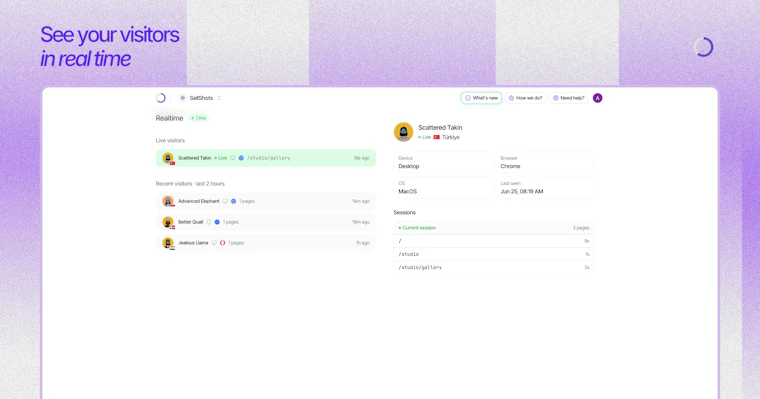Click the 14m ago timestamp
760x399 pixels.
tap(361, 201)
